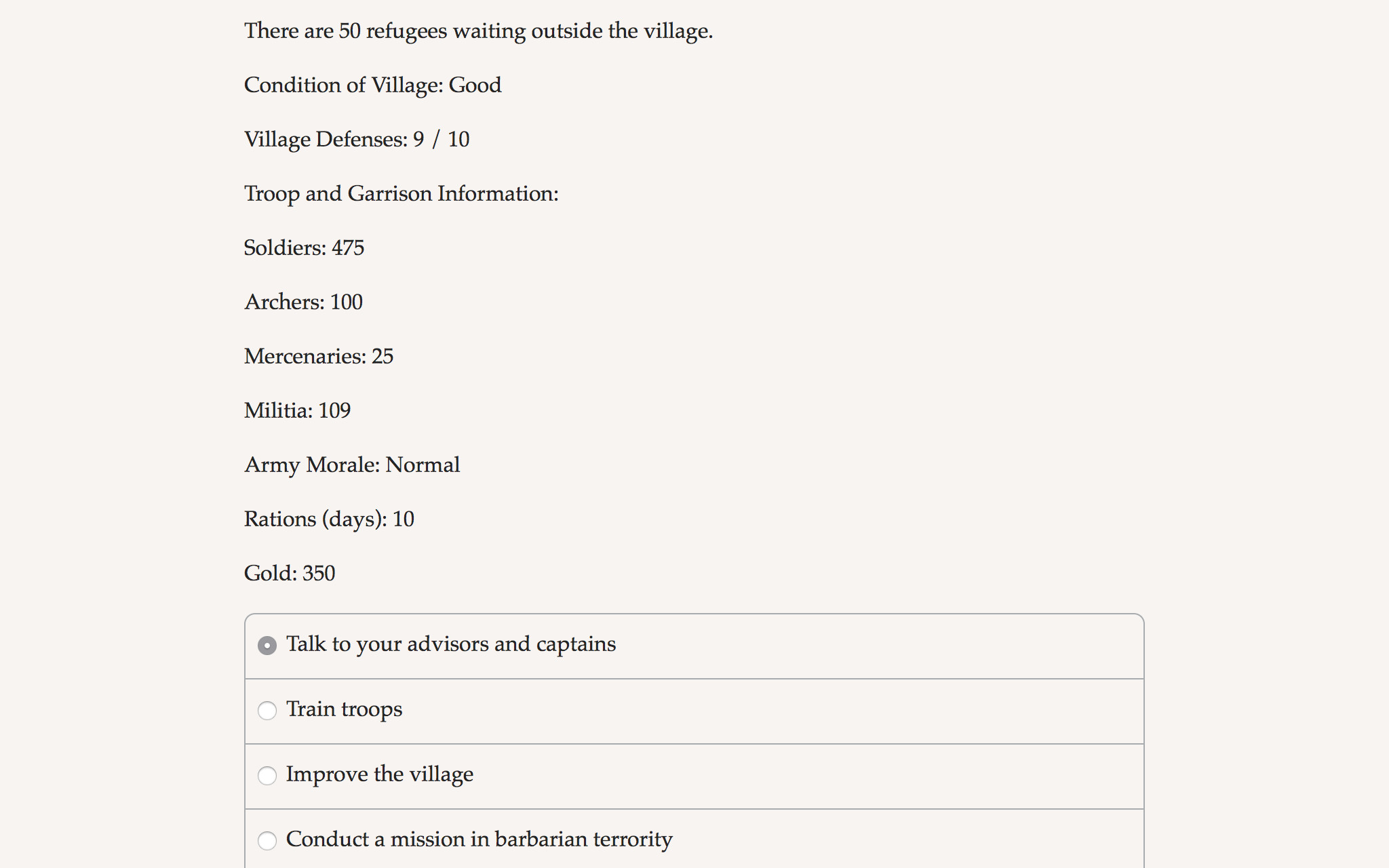
Task: Select the Improve the village option
Action: 268,776
